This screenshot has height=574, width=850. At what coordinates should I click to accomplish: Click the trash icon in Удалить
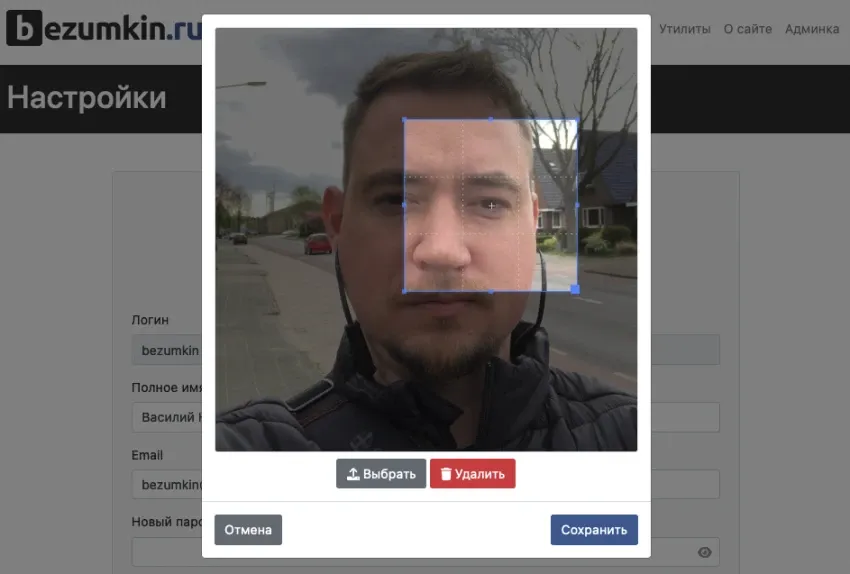[446, 474]
